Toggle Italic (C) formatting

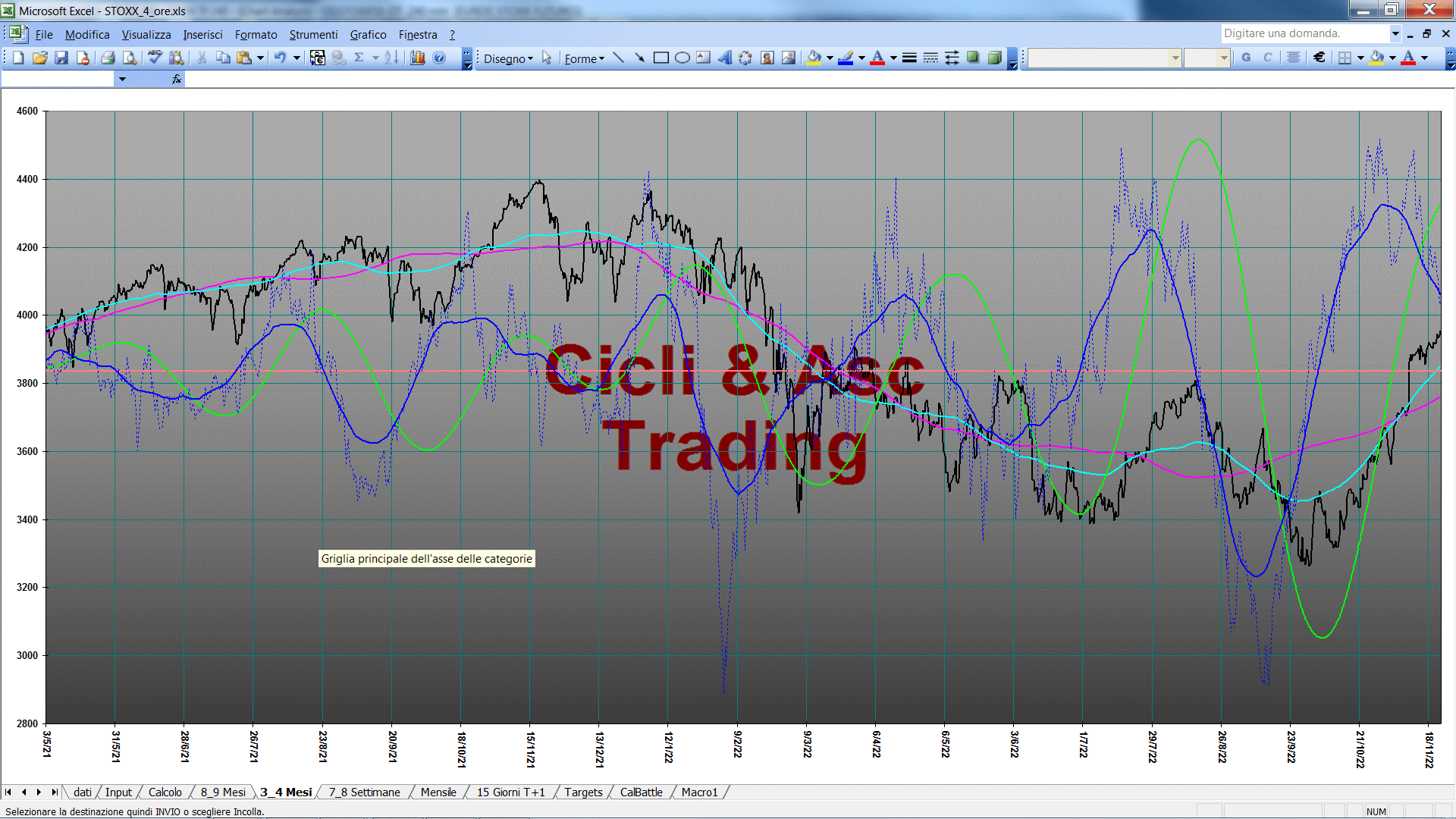(x=1267, y=58)
